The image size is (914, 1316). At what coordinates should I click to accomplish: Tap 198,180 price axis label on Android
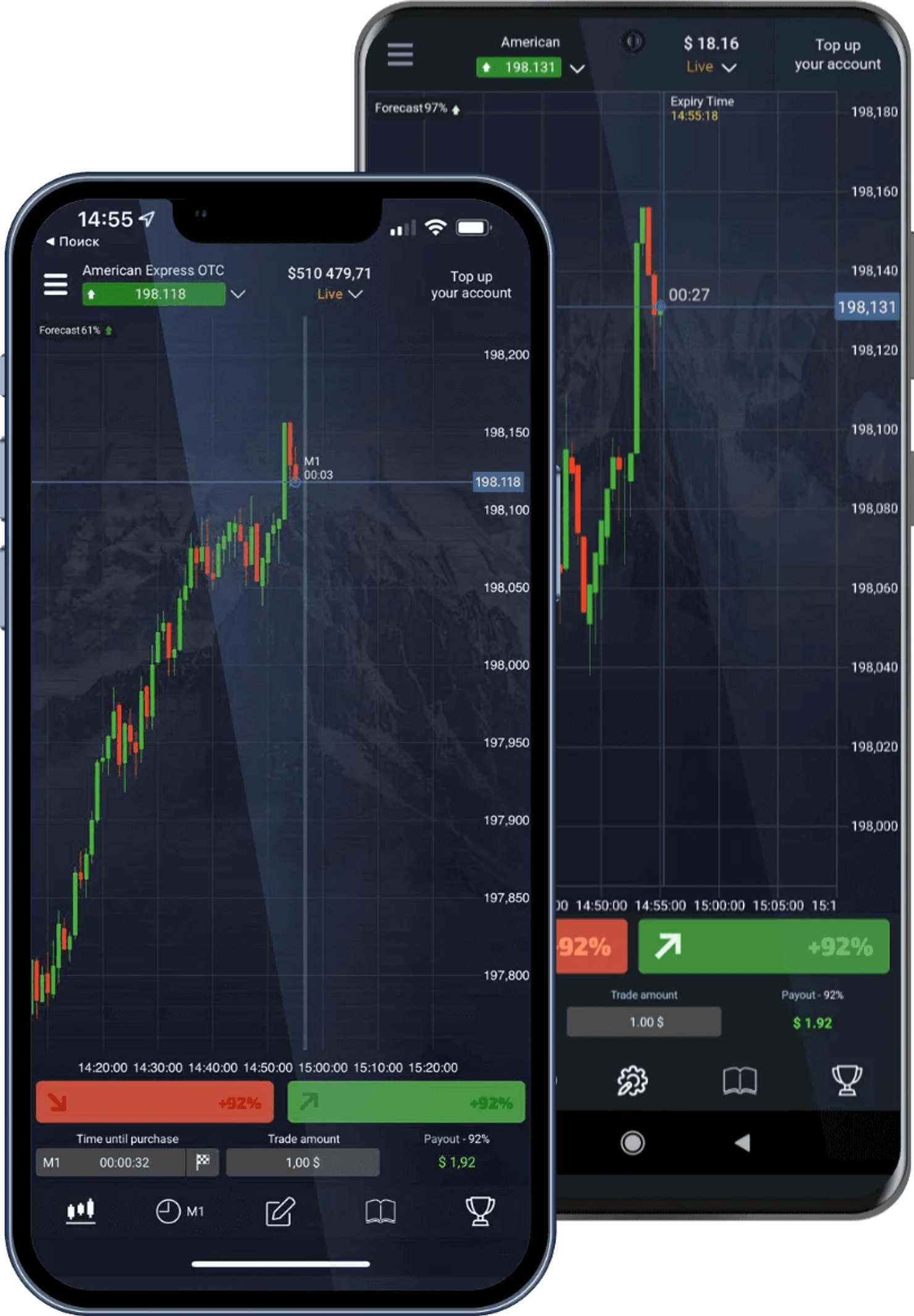pyautogui.click(x=874, y=112)
